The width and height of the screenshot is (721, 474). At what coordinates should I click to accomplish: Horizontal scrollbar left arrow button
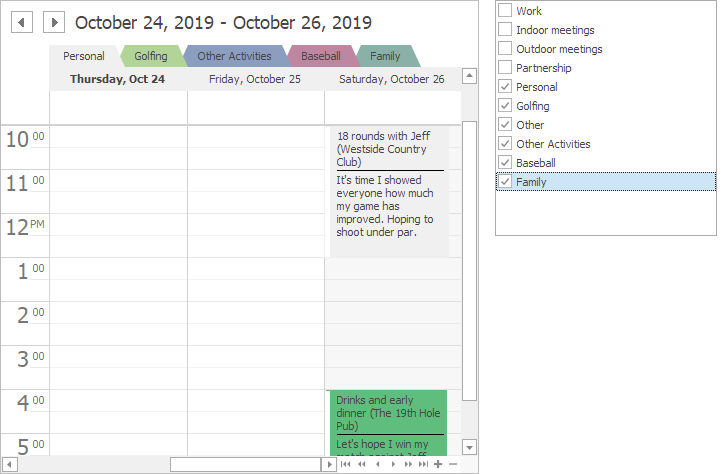pyautogui.click(x=10, y=464)
